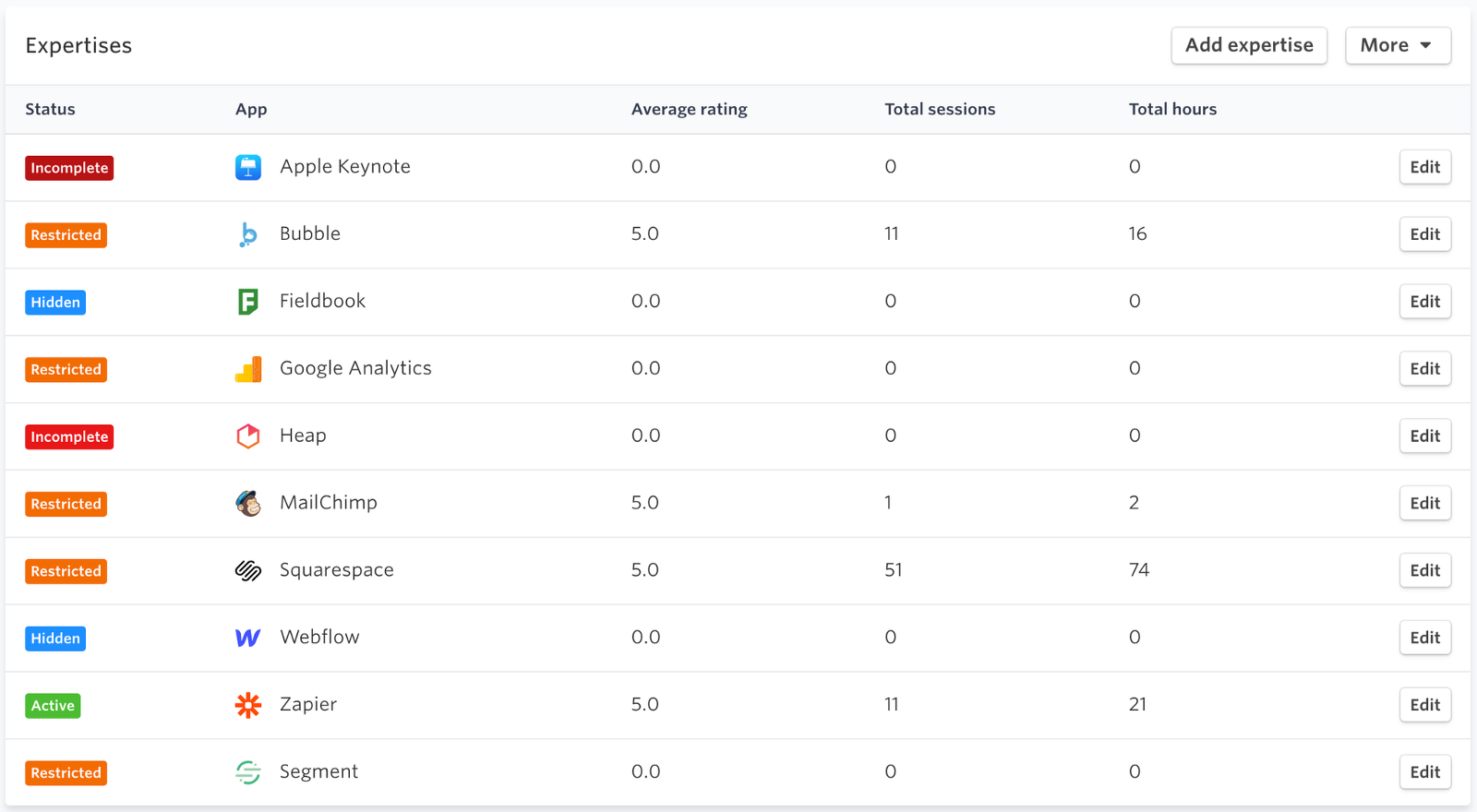The width and height of the screenshot is (1477, 812).
Task: Click the MailChimp monkey icon
Action: 248,503
